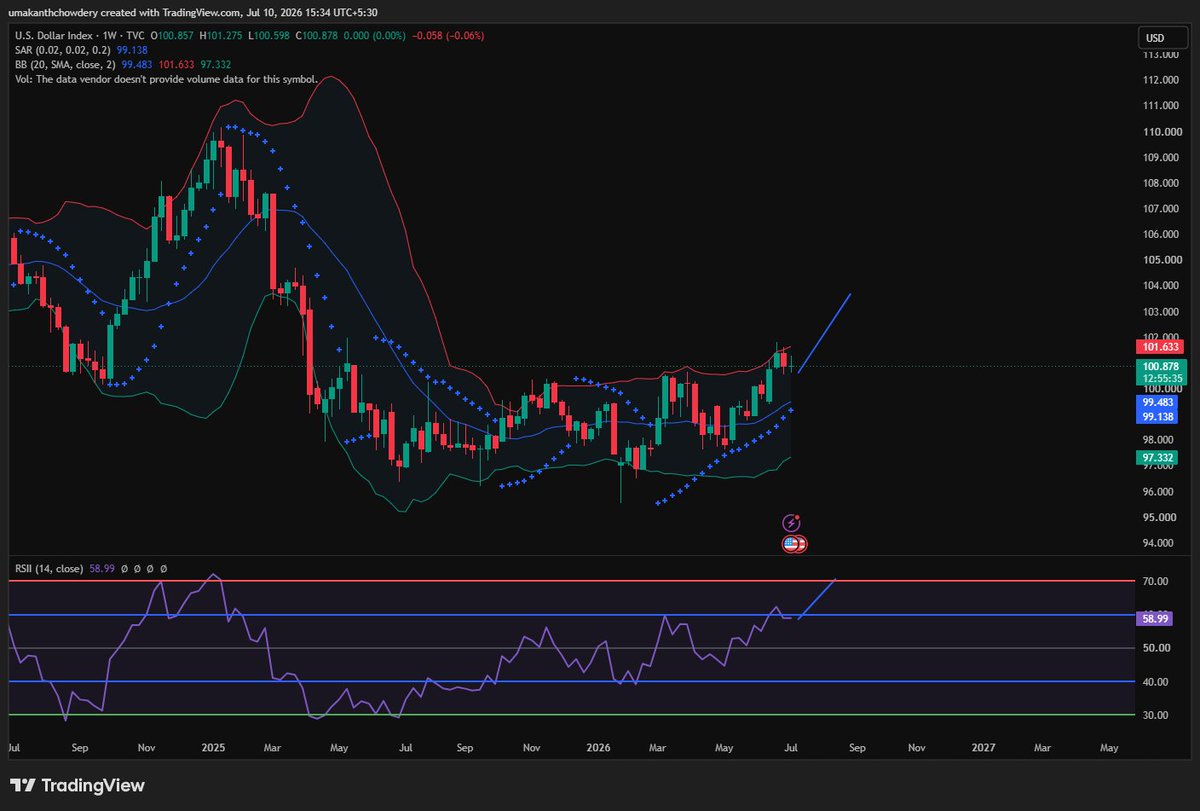Click 110.000 on the price scale
The width and height of the screenshot is (1200, 811).
click(1160, 132)
